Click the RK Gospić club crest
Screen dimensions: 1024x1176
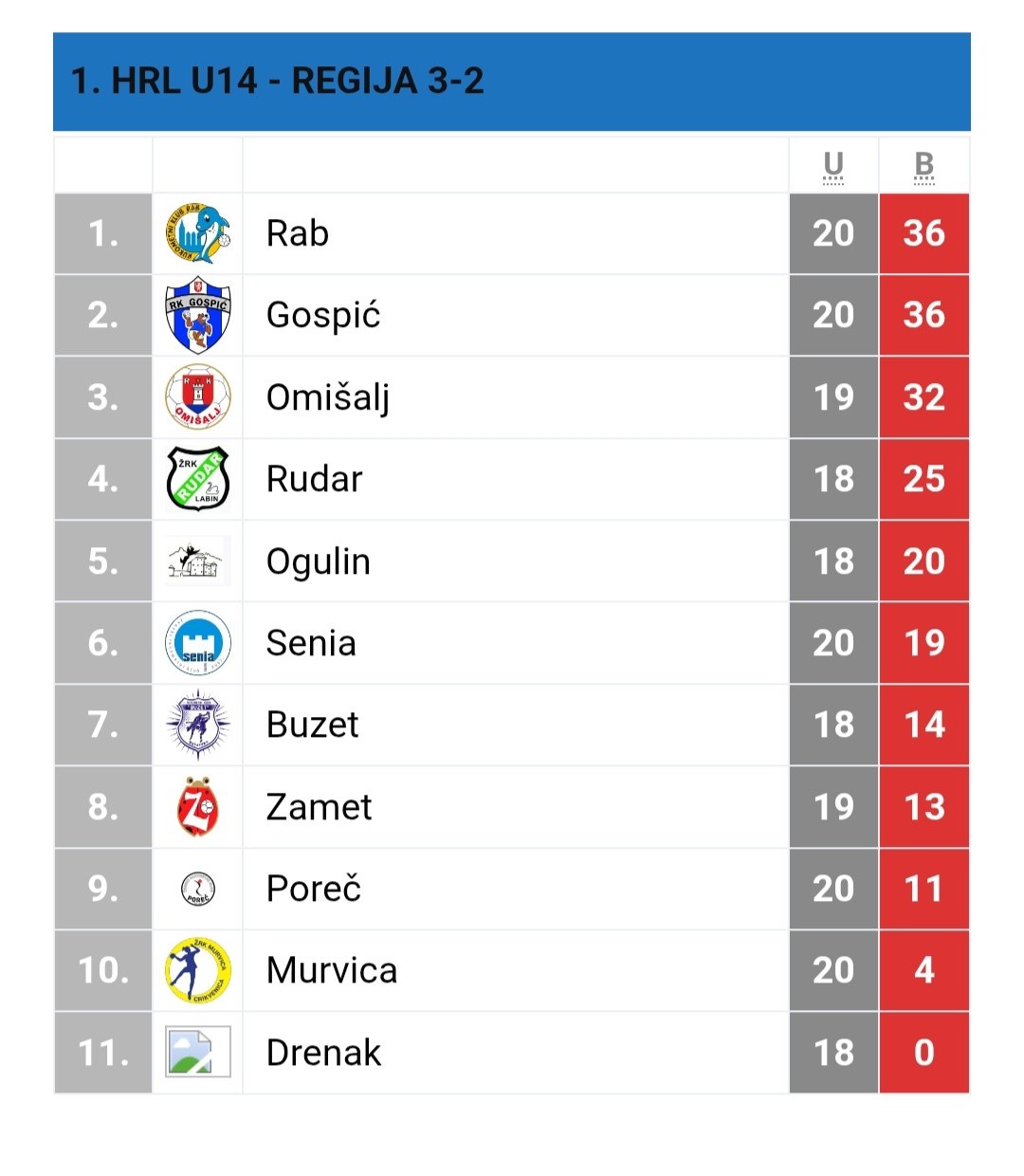[x=197, y=315]
